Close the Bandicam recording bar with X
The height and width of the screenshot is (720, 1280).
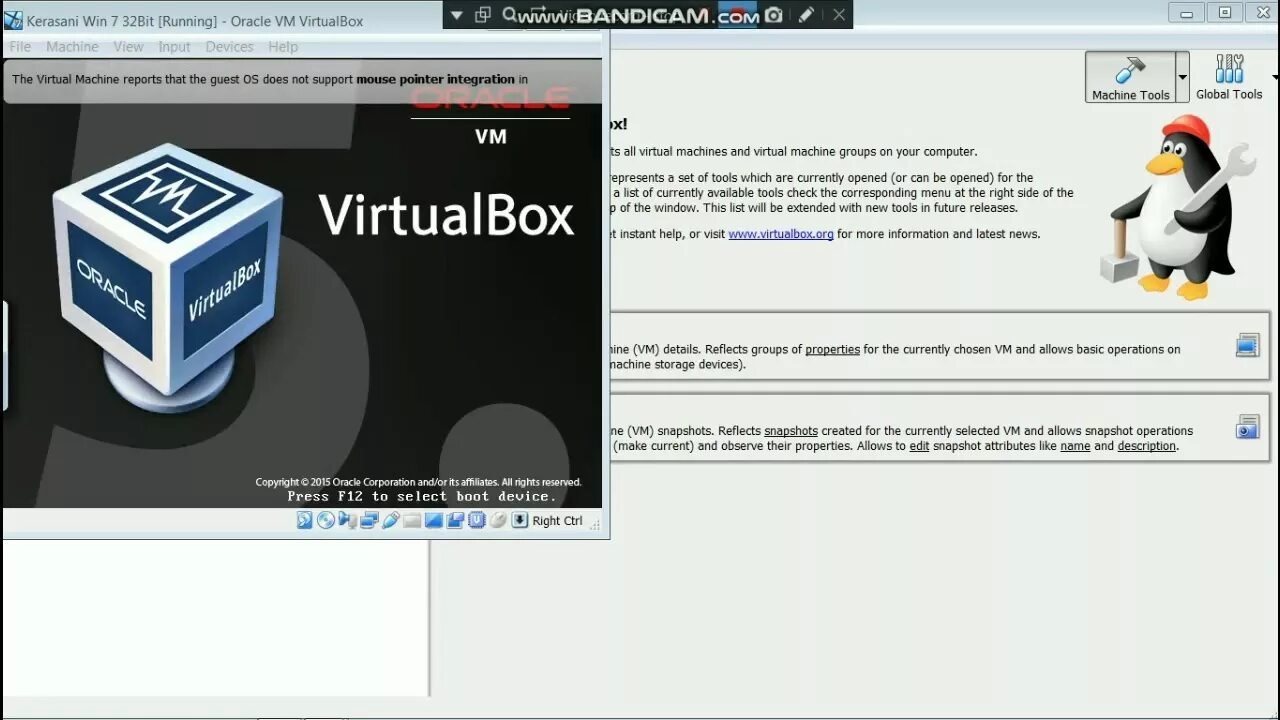(x=839, y=15)
